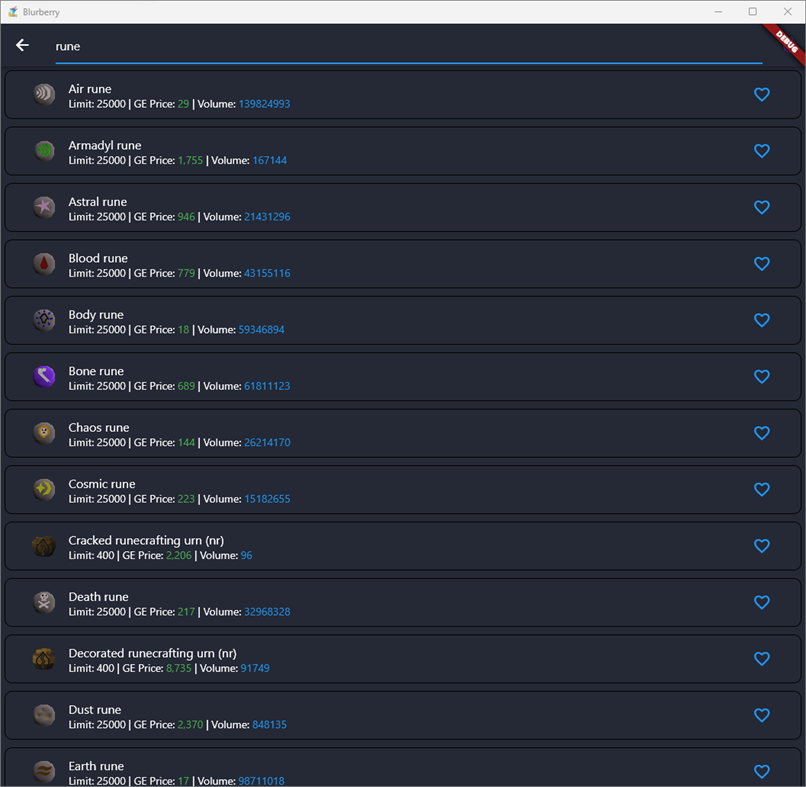Click Cosmic rune volume 15182655
The image size is (806, 787).
click(267, 499)
